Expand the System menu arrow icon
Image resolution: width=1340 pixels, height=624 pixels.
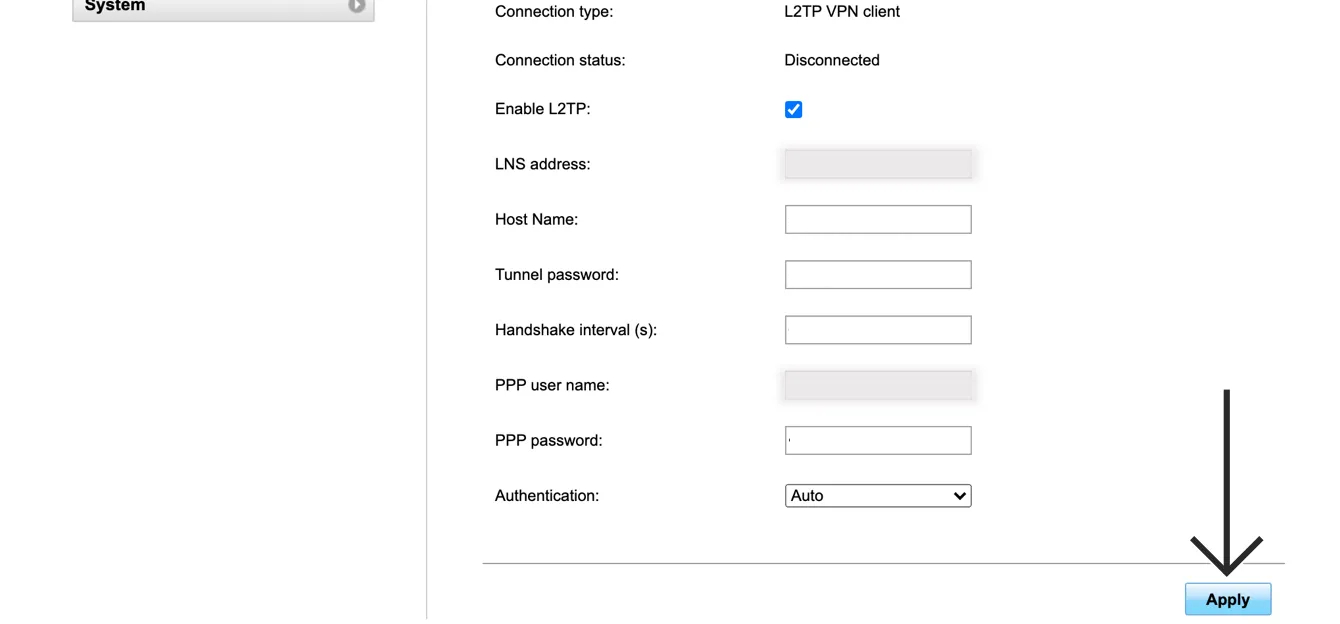pos(356,6)
